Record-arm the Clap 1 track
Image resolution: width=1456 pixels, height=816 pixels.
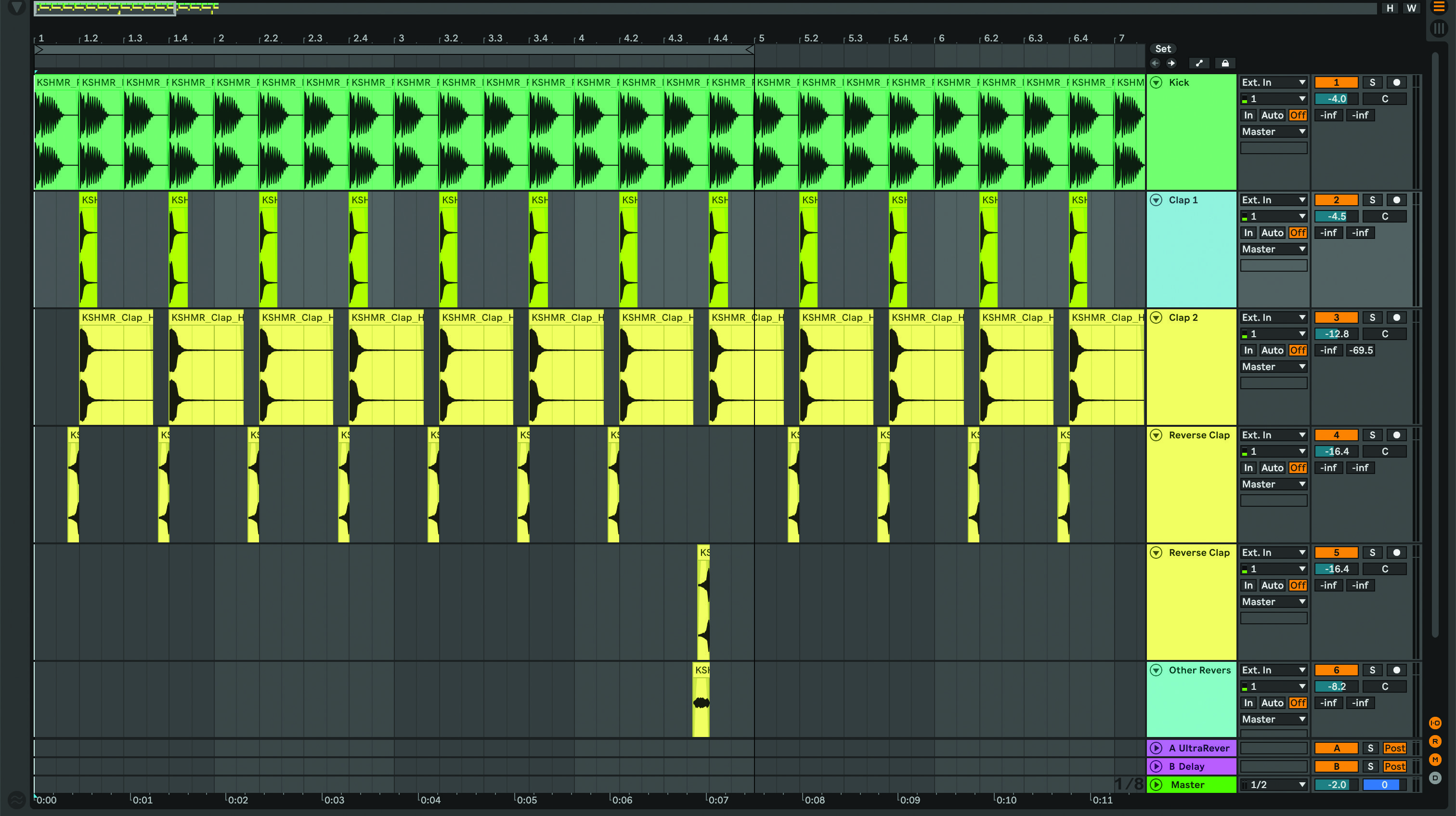pos(1397,199)
